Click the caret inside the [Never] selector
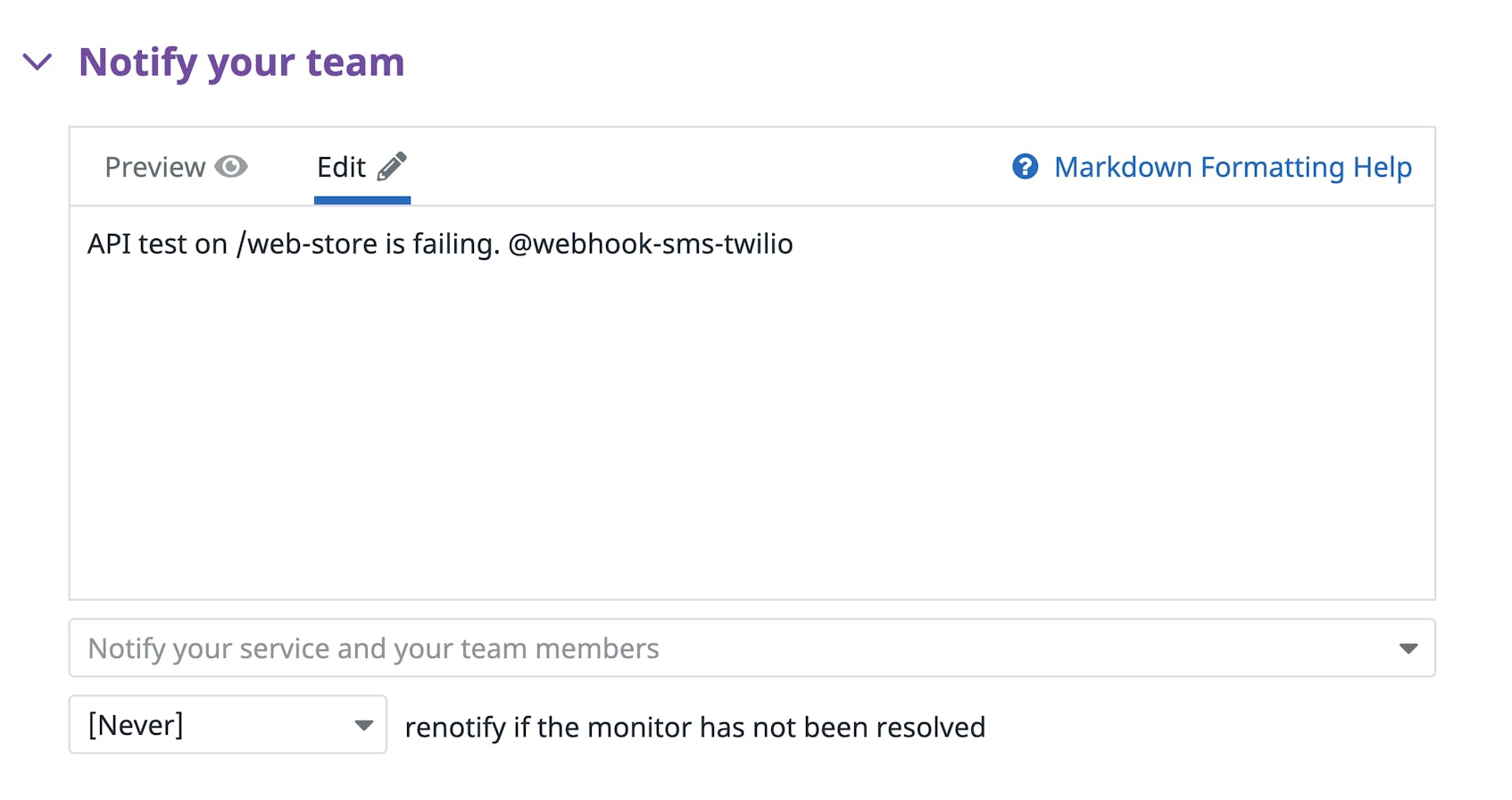The width and height of the screenshot is (1512, 800). (362, 725)
